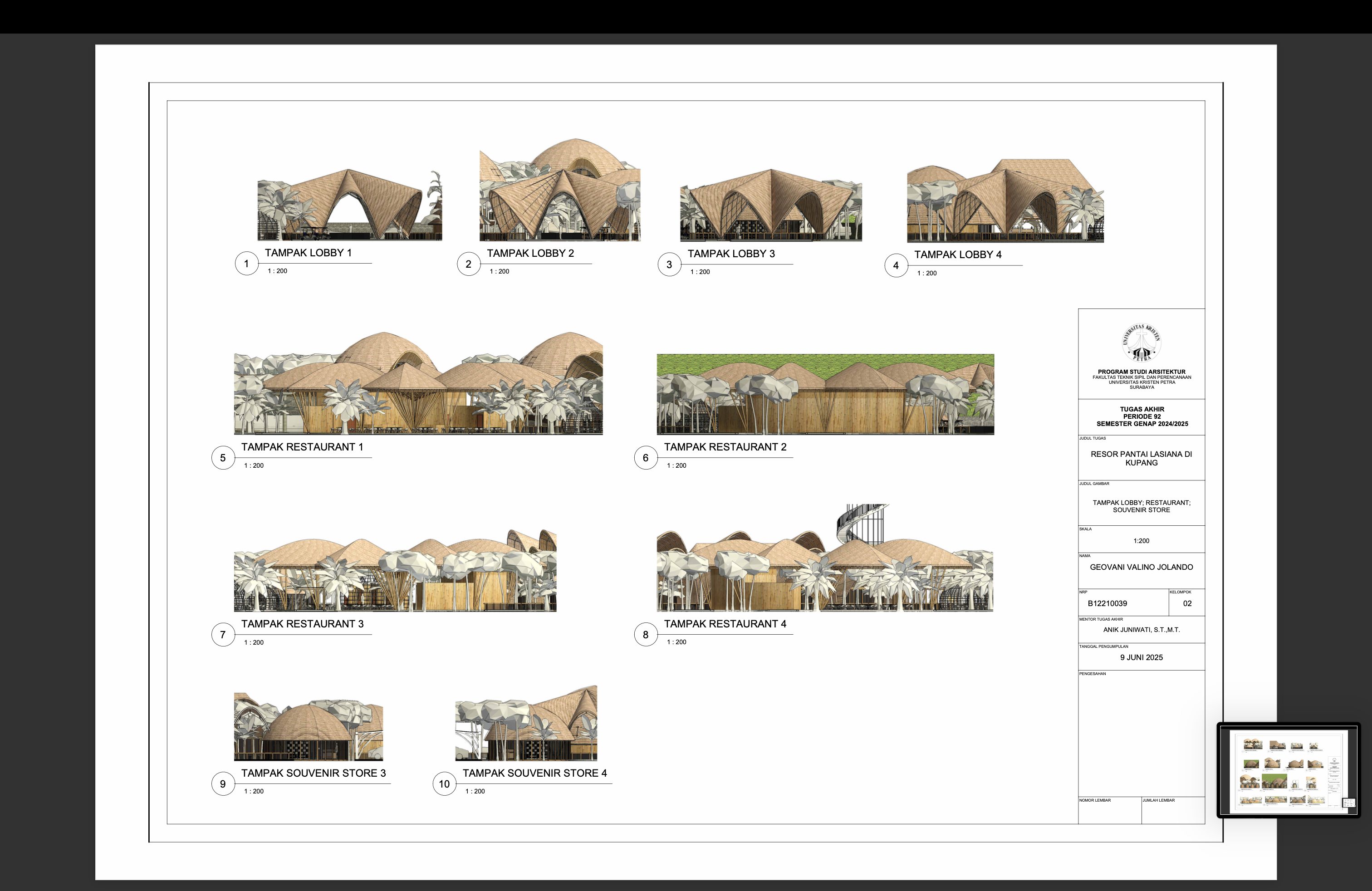1372x891 pixels.
Task: Click the TAMPAK SOUVENIR STORE 4 elevation image
Action: 526,724
